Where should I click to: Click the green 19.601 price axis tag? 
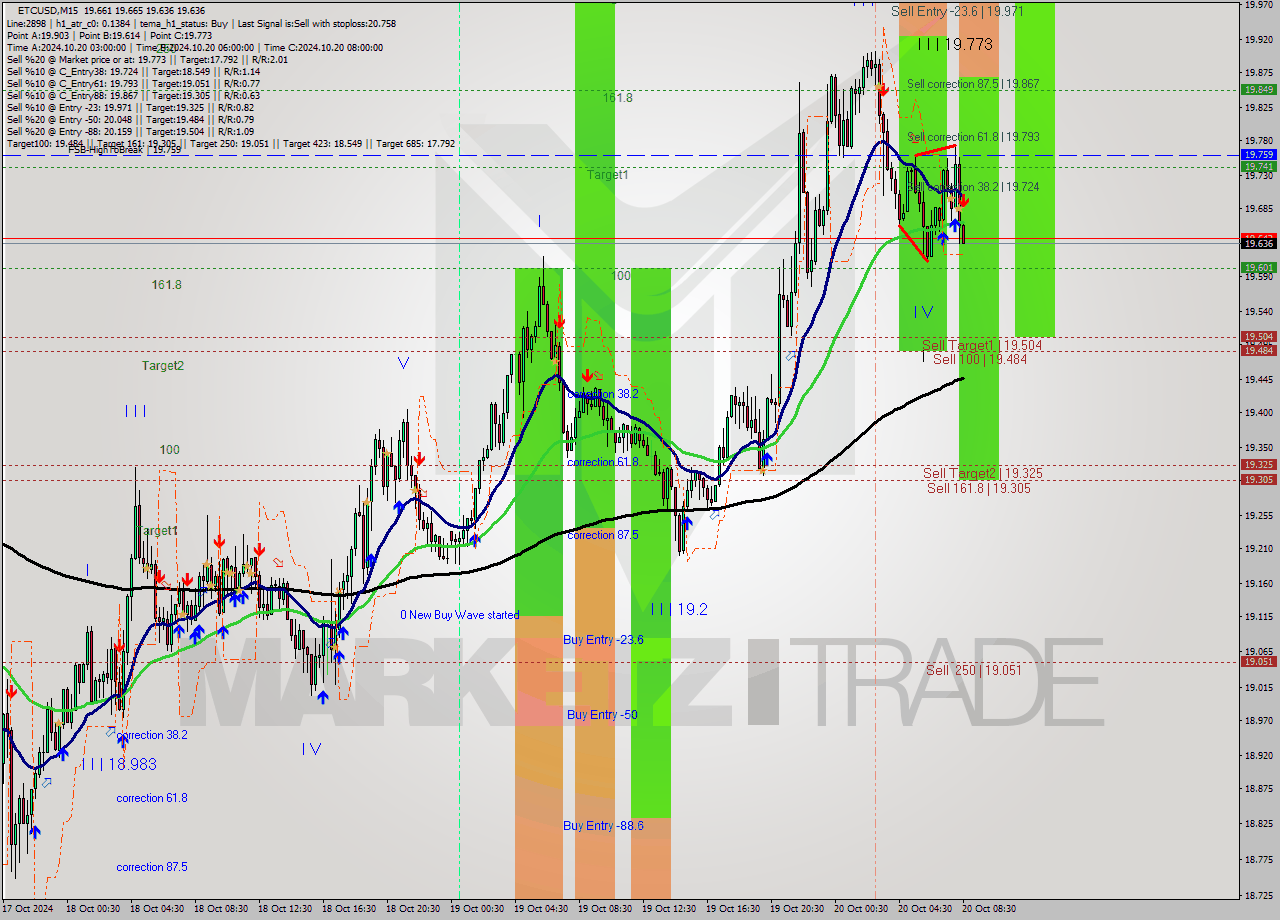(x=1258, y=267)
